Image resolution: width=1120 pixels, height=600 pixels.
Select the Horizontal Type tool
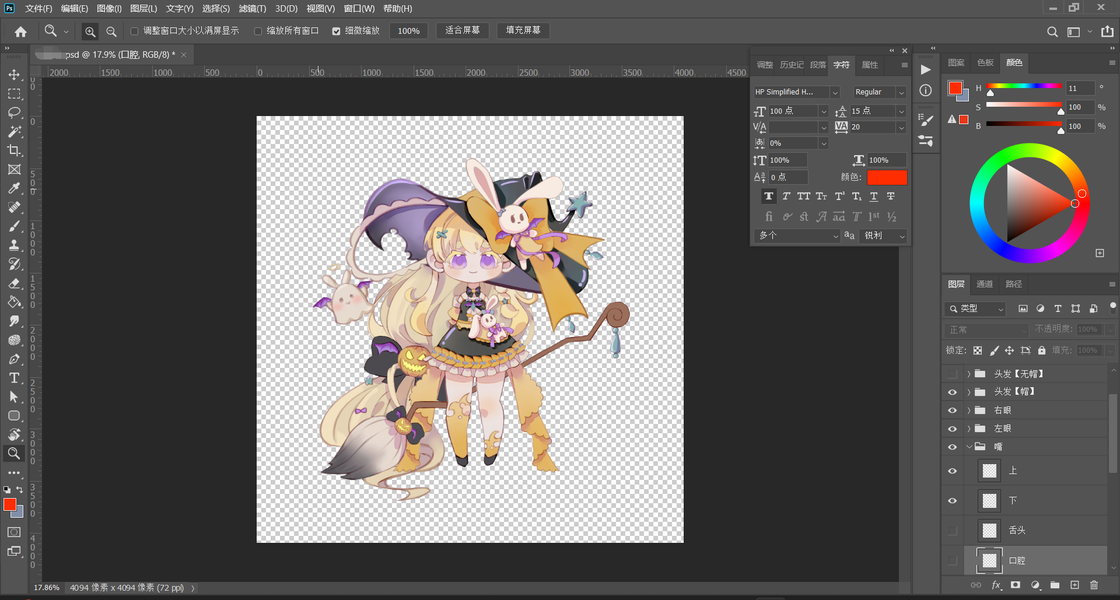14,378
